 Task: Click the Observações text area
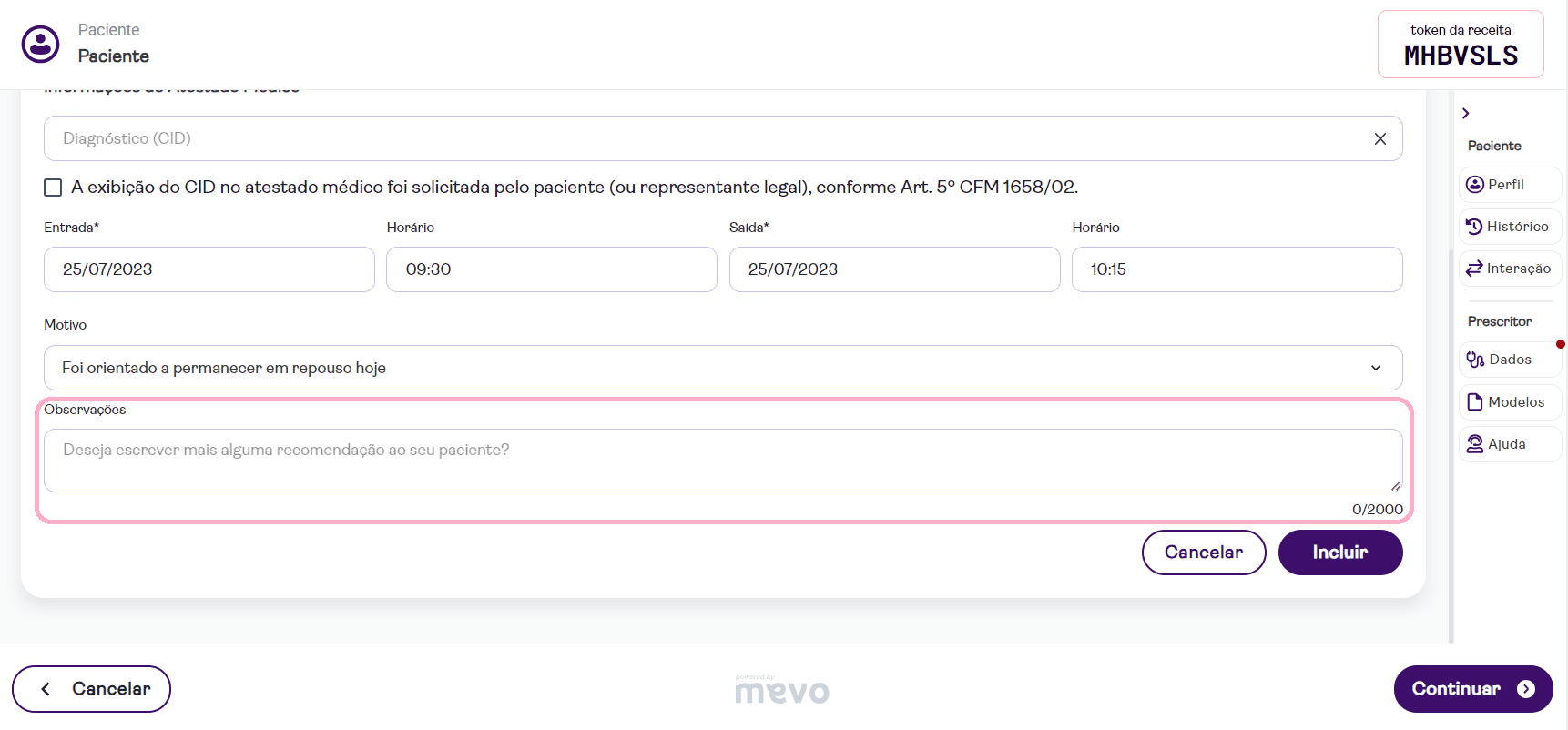point(722,461)
